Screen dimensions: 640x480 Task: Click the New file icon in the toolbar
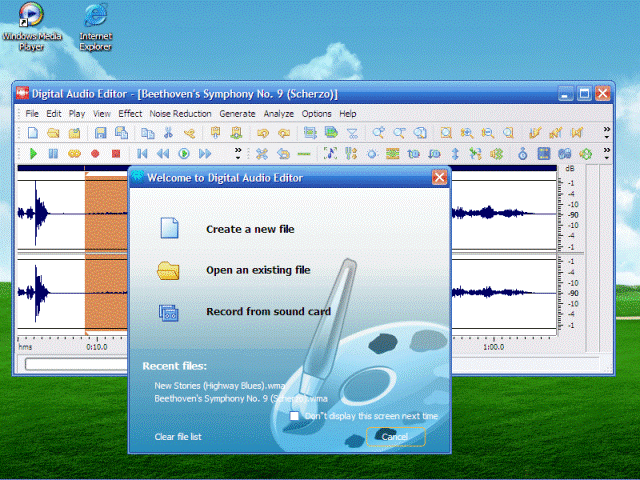tap(33, 133)
